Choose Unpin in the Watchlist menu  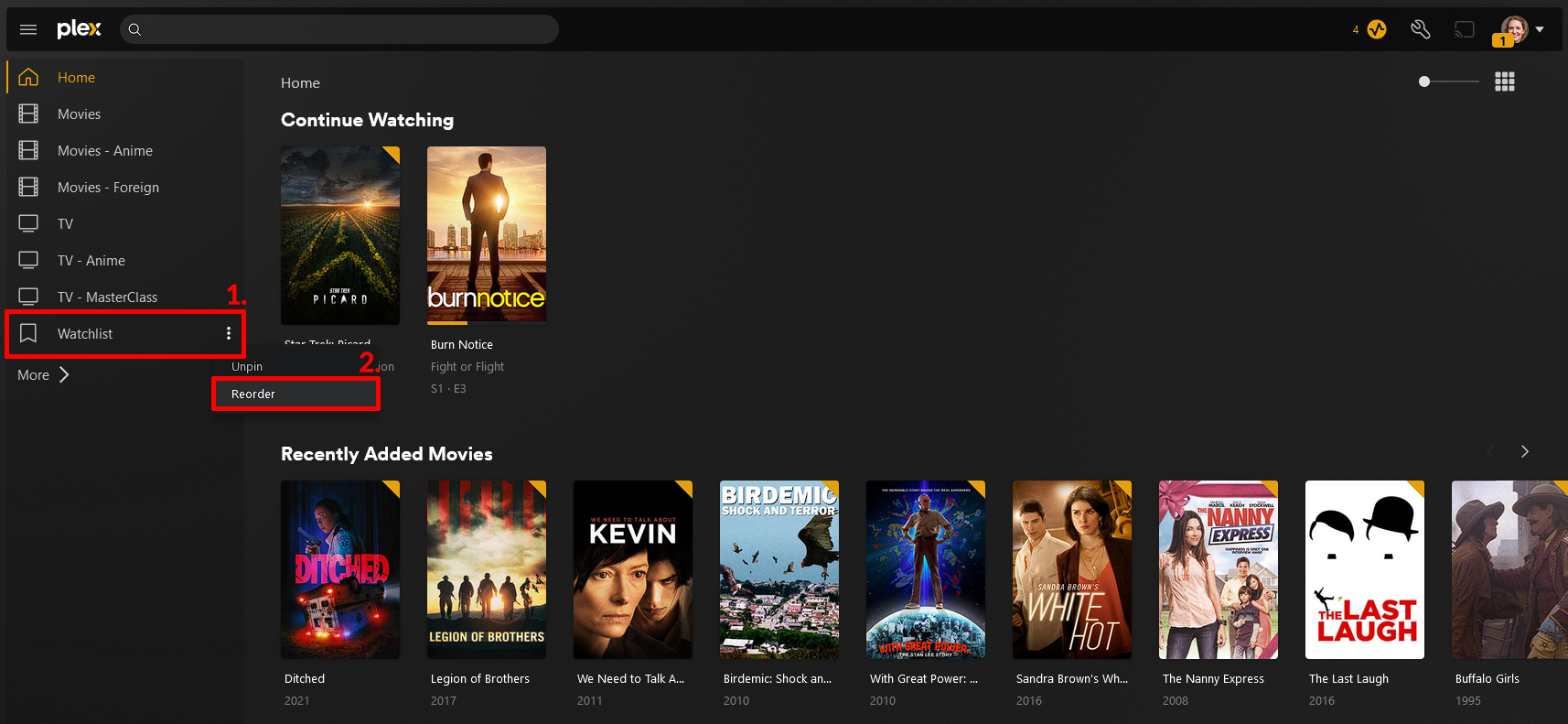pyautogui.click(x=247, y=366)
